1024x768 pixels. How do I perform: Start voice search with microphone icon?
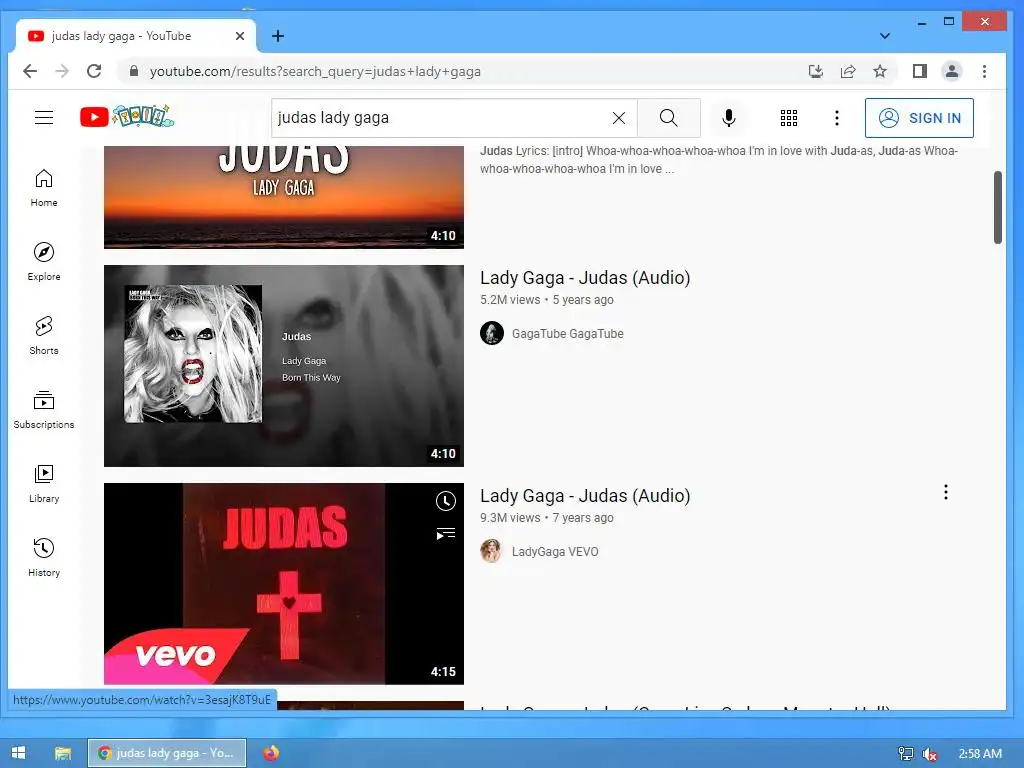(x=729, y=118)
